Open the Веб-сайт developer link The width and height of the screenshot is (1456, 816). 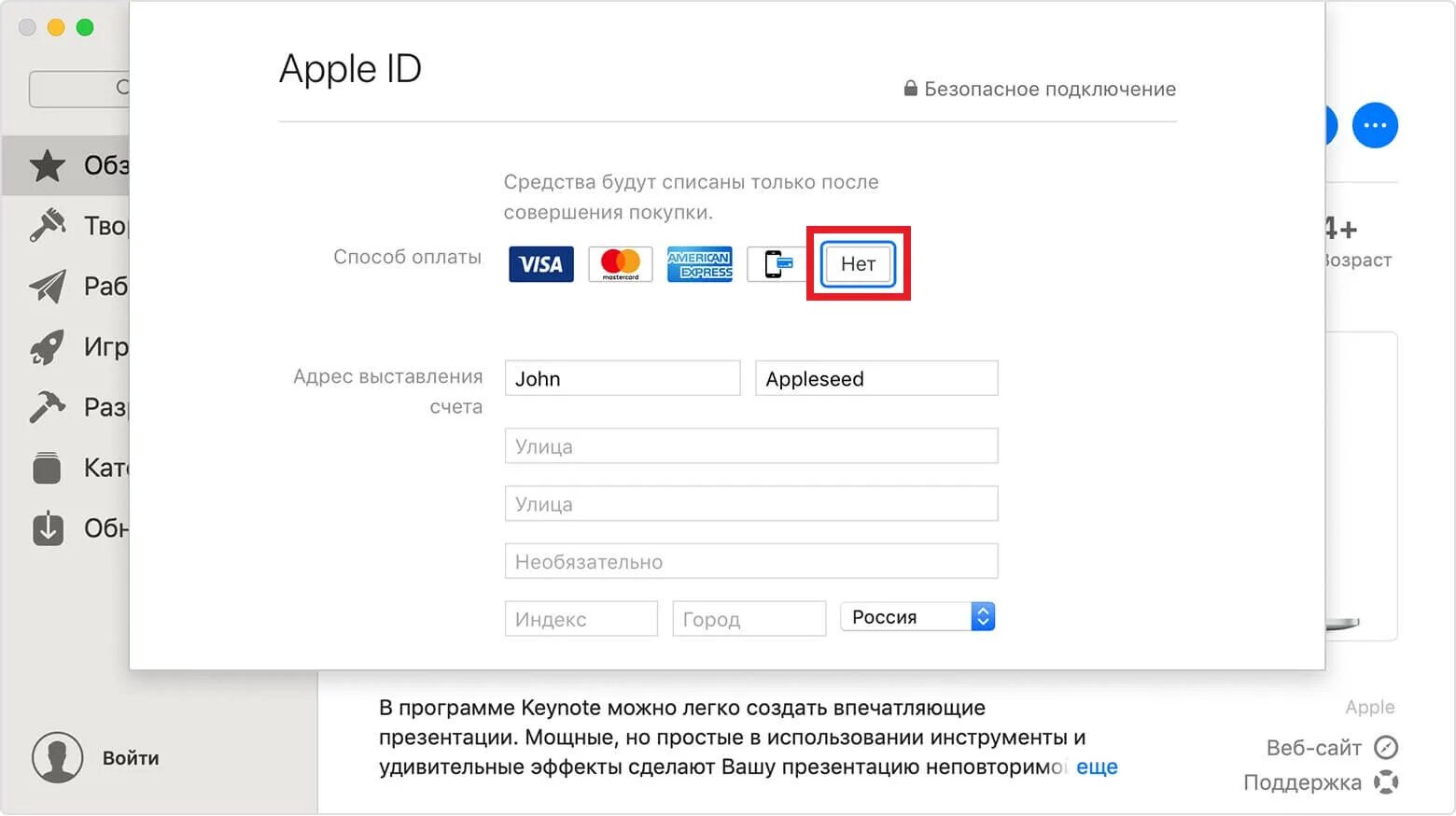coord(1332,747)
